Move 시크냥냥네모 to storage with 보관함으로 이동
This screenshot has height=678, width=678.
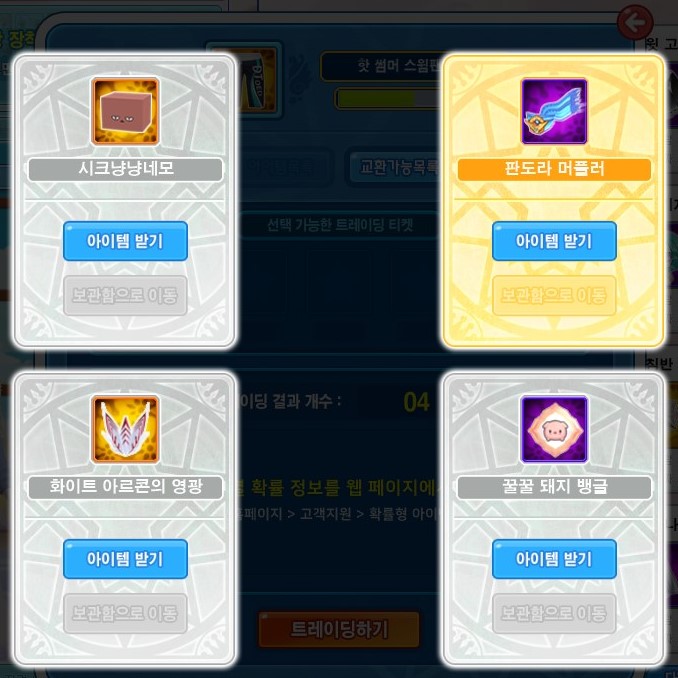click(x=125, y=295)
